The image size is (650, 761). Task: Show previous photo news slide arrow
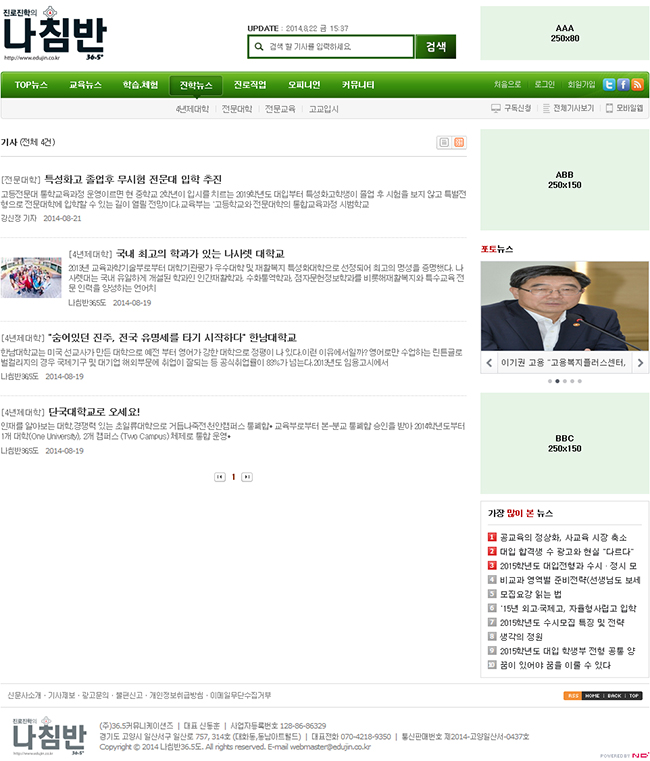pyautogui.click(x=489, y=363)
